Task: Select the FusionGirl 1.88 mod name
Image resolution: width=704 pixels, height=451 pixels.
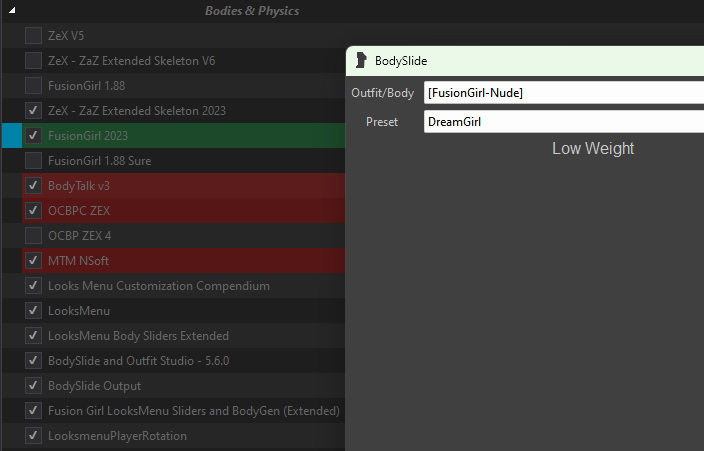Action: click(x=87, y=85)
